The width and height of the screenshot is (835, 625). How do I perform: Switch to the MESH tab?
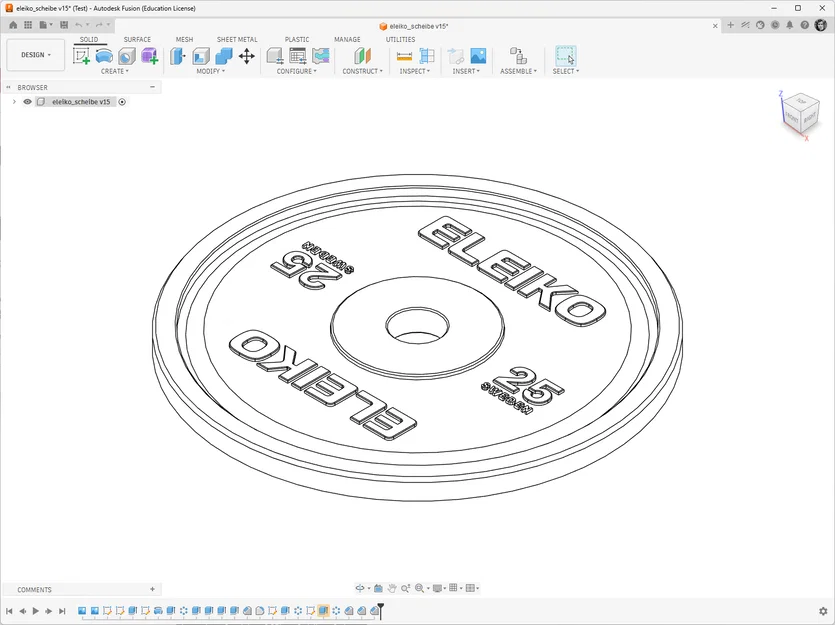click(184, 39)
